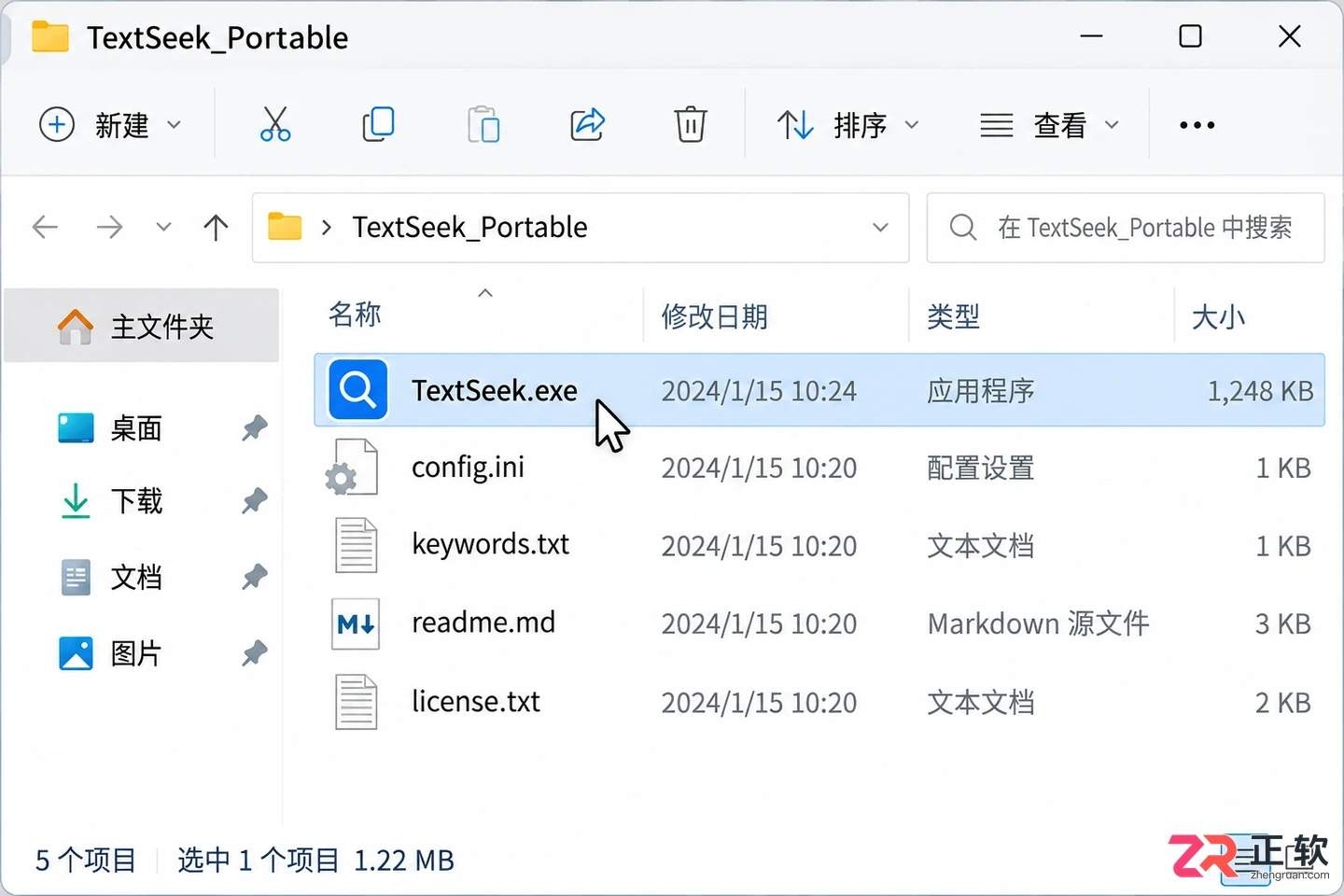Select 主文件夹 in the sidebar

pyautogui.click(x=141, y=326)
